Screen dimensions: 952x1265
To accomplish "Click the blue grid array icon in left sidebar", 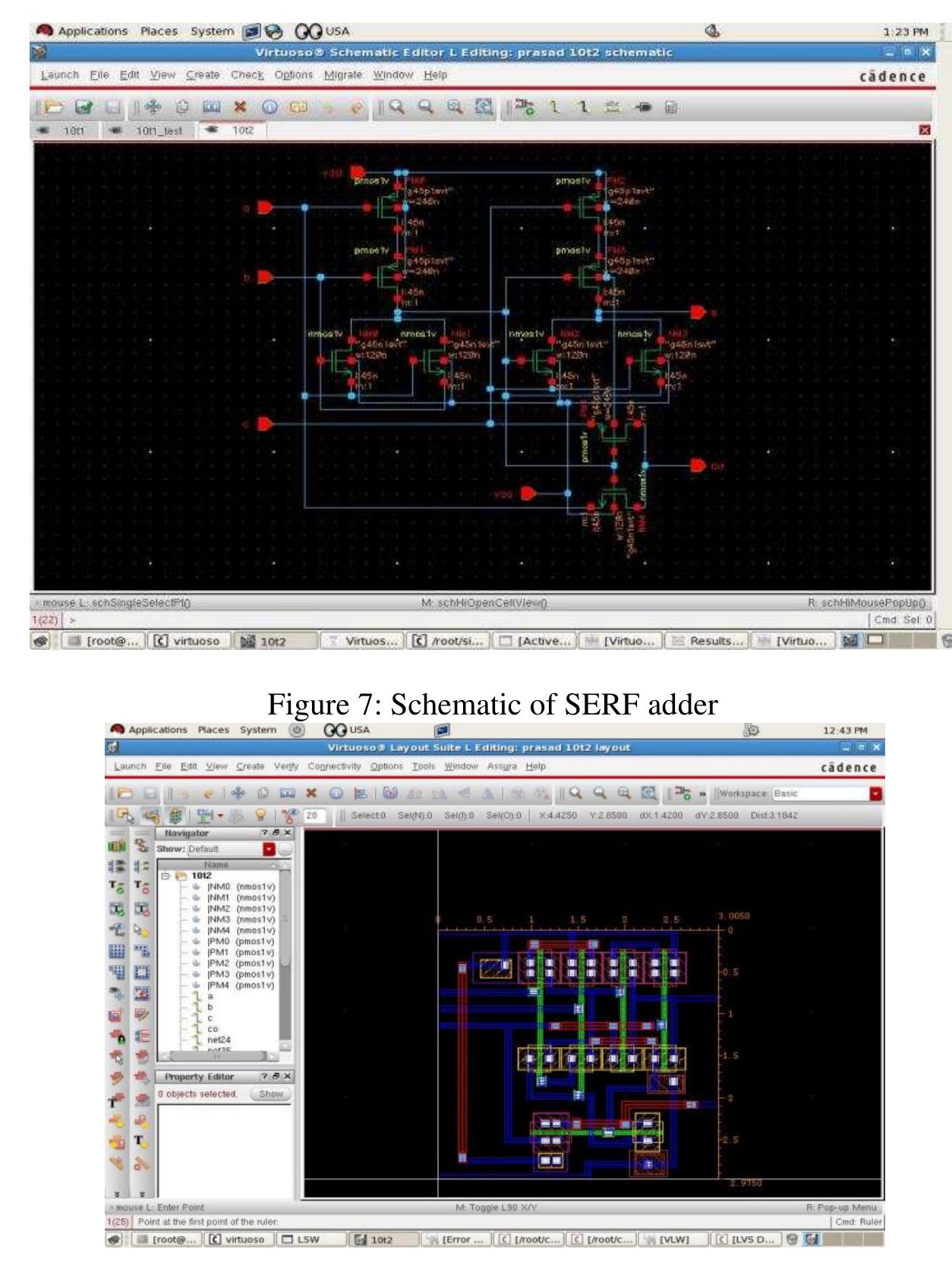I will click(116, 951).
